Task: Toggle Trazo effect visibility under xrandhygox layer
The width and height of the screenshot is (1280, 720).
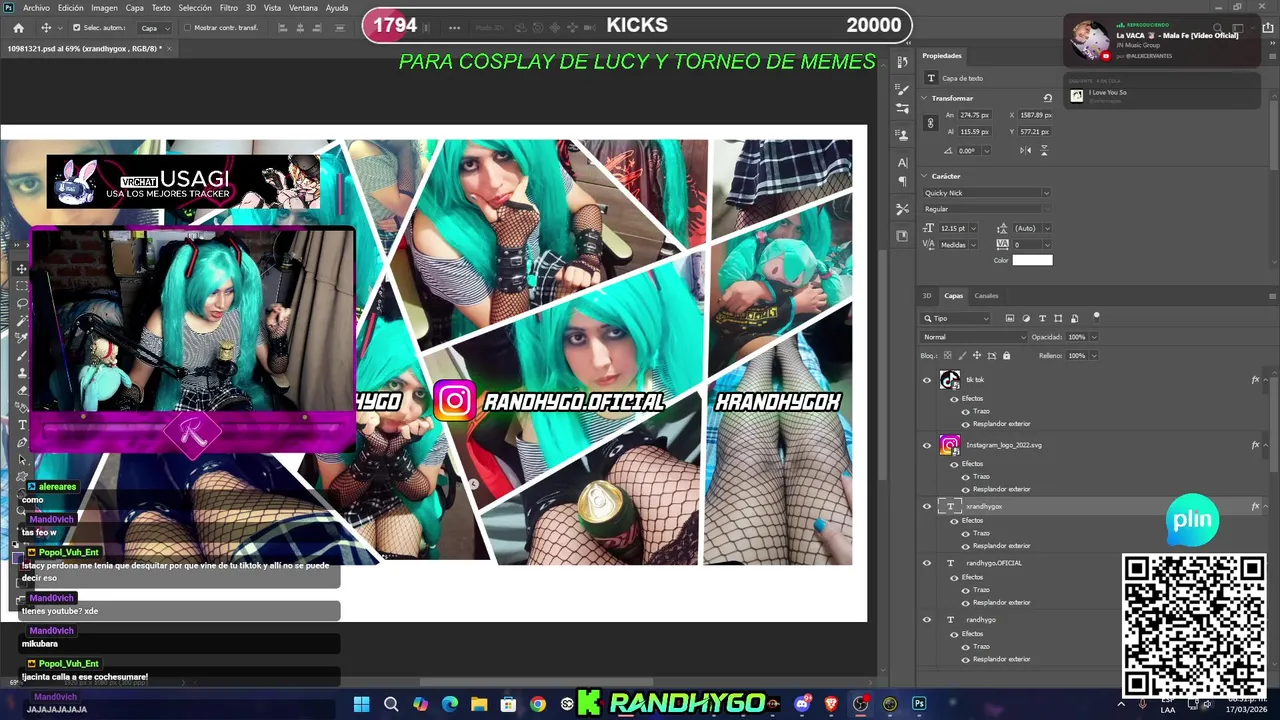Action: [966, 533]
